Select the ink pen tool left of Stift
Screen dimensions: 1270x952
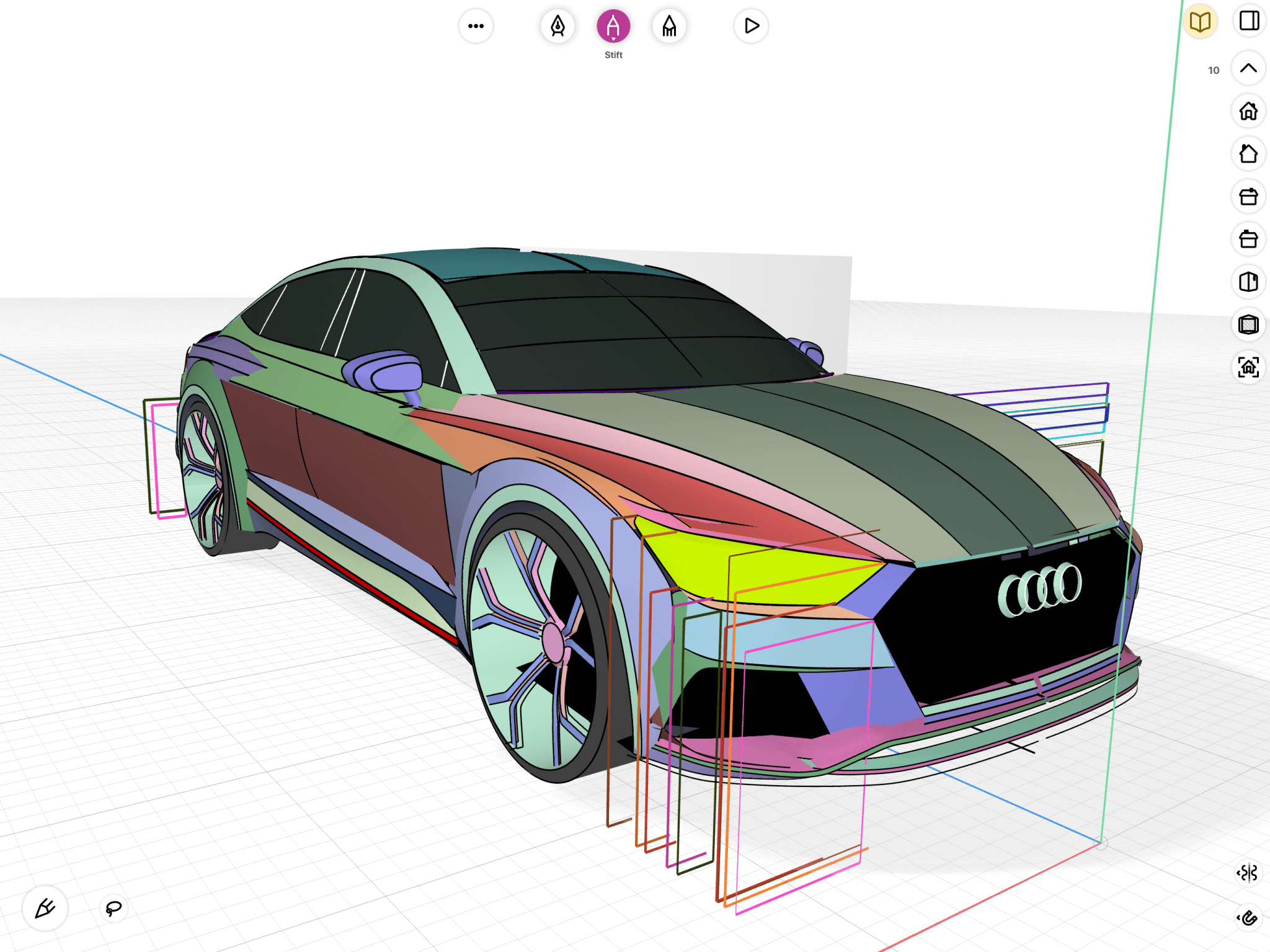pyautogui.click(x=557, y=26)
